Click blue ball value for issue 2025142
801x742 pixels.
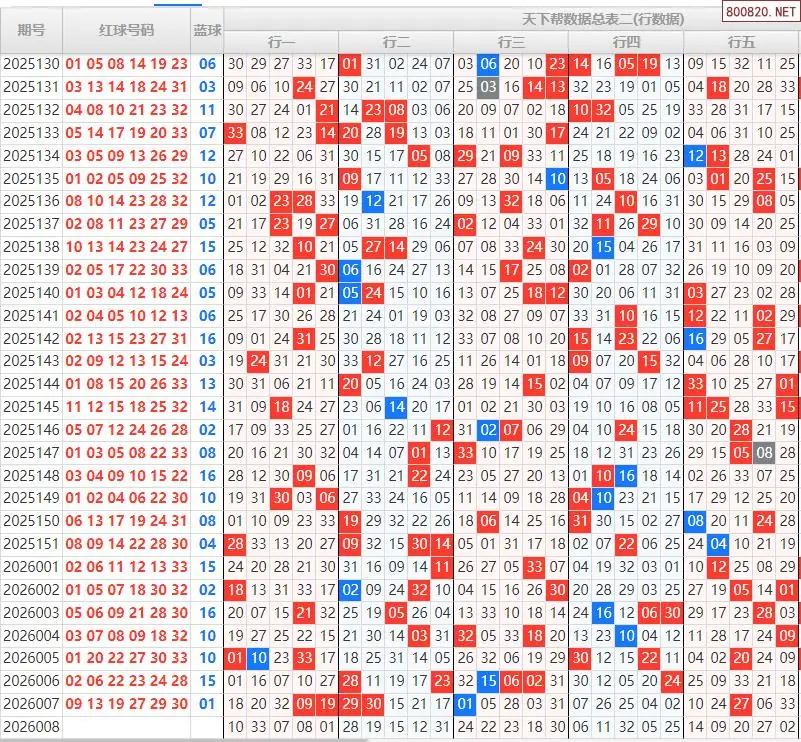(x=207, y=339)
